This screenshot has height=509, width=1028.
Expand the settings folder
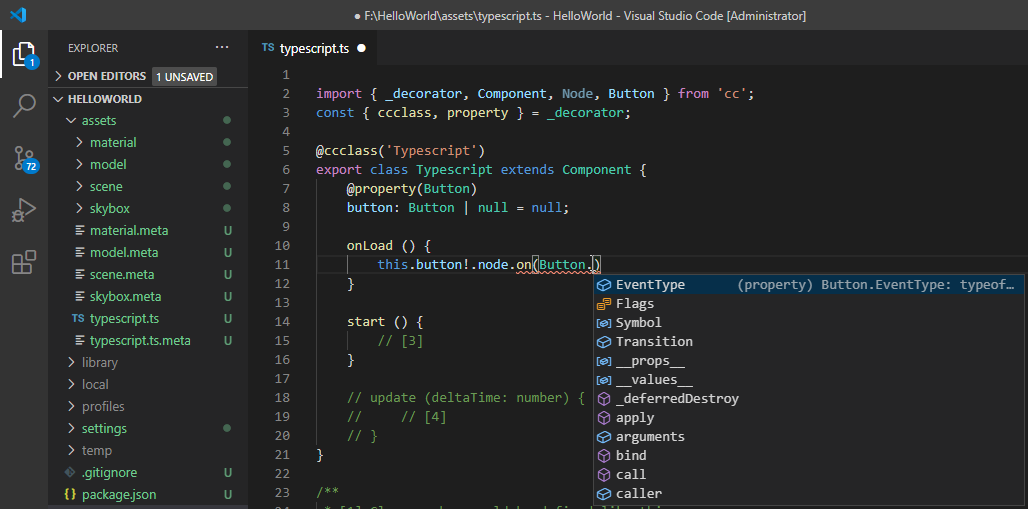point(71,428)
